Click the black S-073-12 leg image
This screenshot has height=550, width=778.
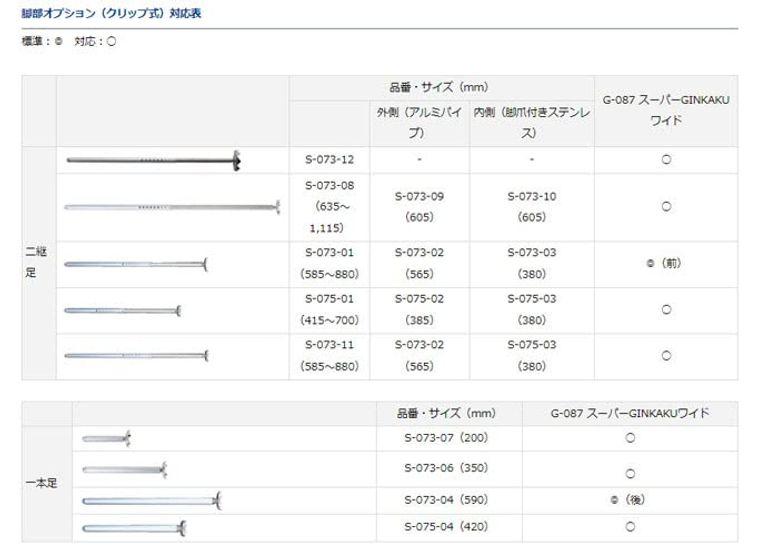154,160
